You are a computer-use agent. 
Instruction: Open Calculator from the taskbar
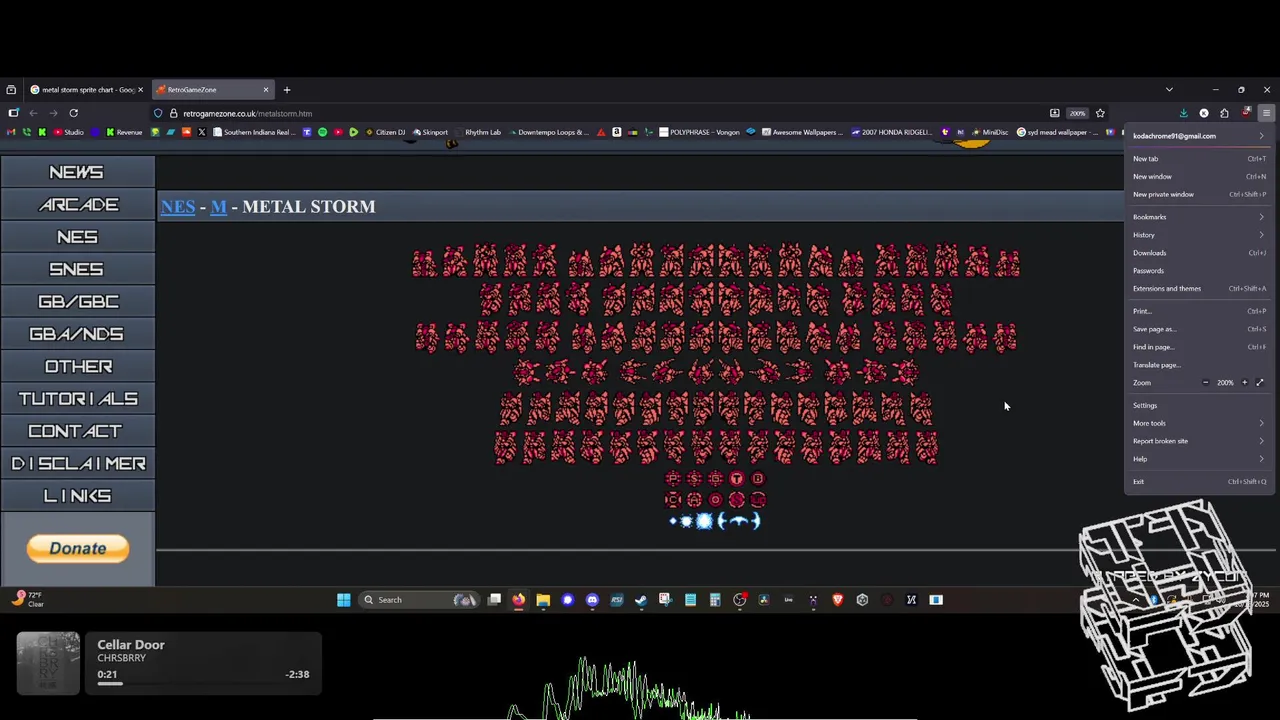715,600
